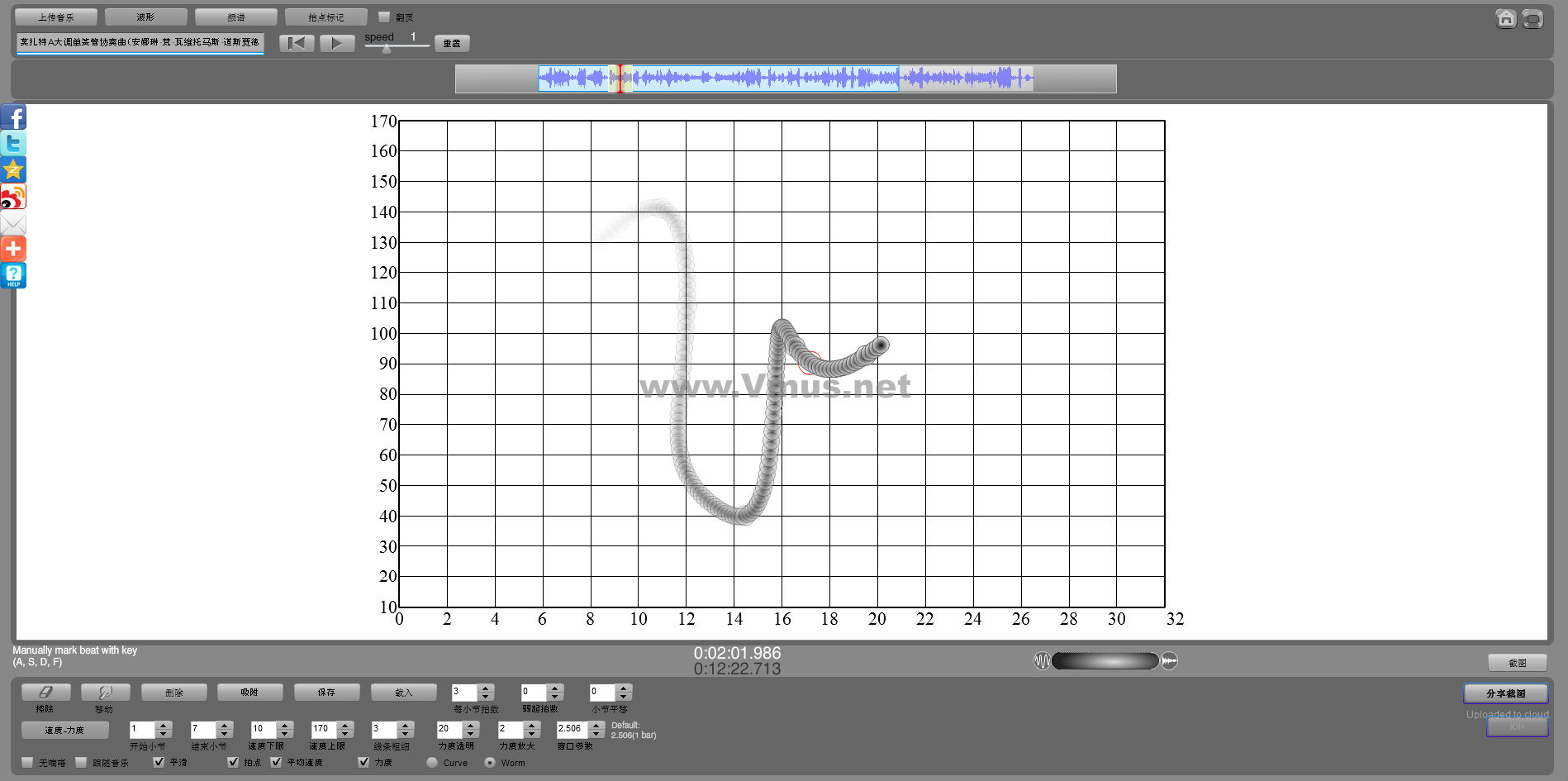The height and width of the screenshot is (781, 1568).
Task: Click the Weibo share icon
Action: [x=13, y=197]
